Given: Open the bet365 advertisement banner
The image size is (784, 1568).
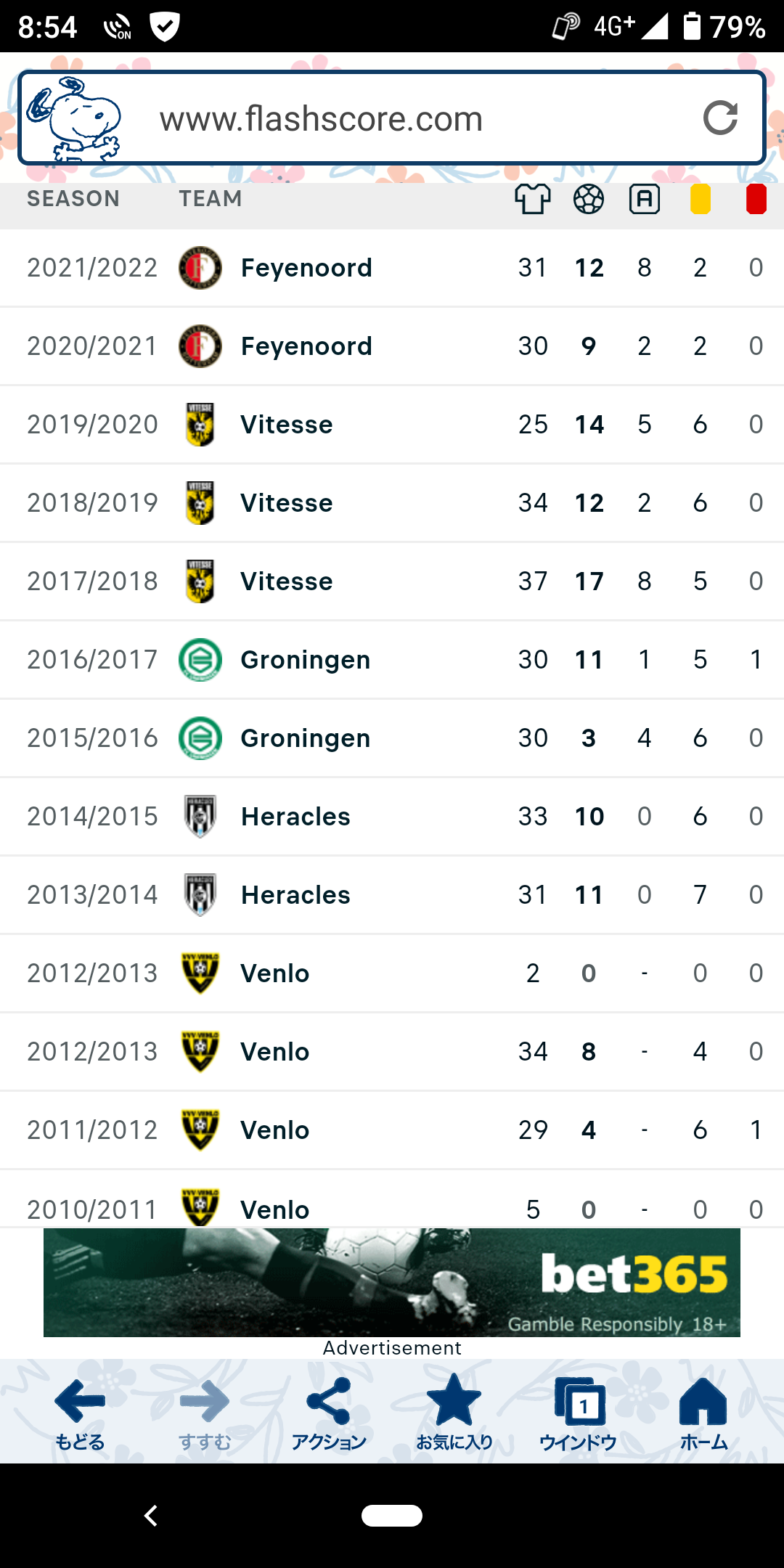Looking at the screenshot, I should pyautogui.click(x=392, y=1282).
